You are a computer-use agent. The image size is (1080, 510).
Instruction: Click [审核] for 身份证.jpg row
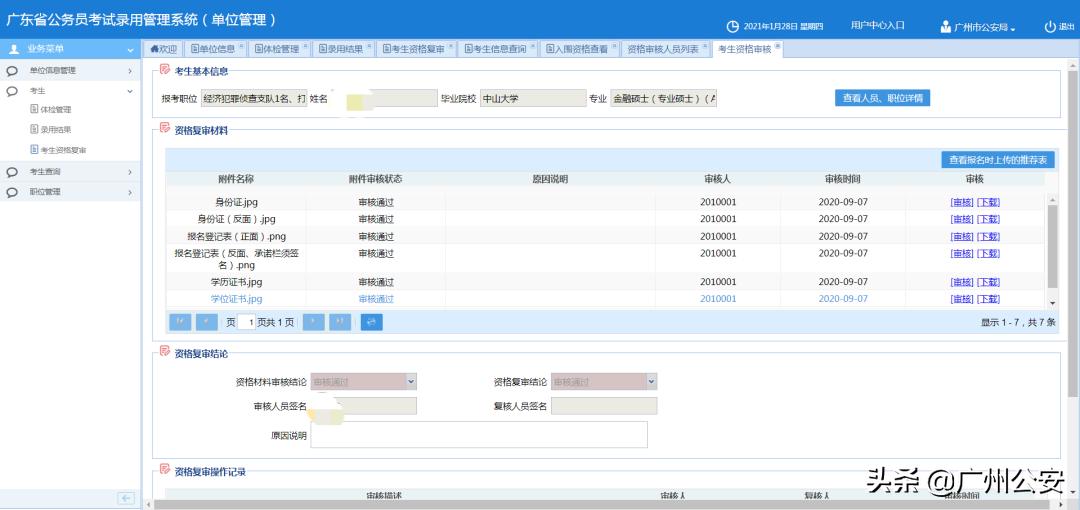962,202
